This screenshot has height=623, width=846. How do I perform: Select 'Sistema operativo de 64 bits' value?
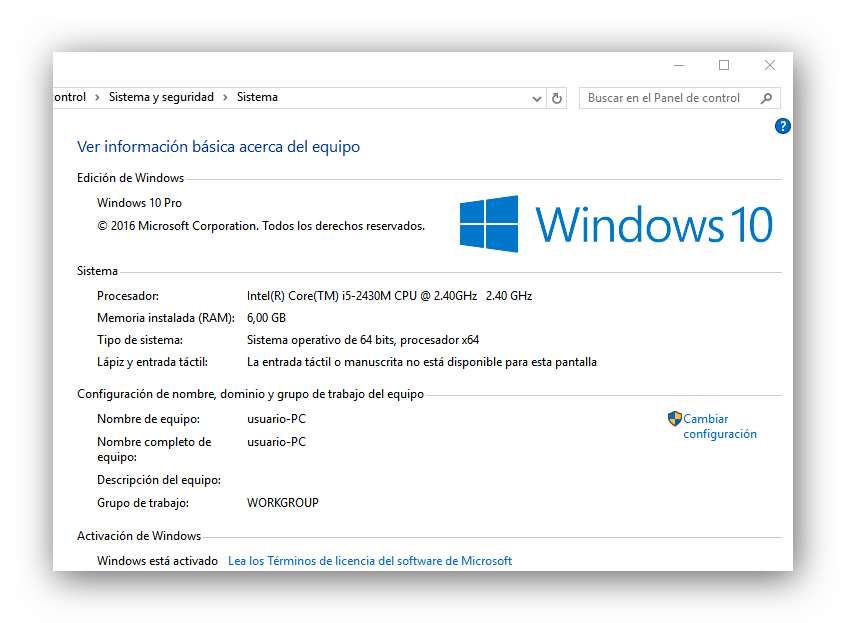363,340
